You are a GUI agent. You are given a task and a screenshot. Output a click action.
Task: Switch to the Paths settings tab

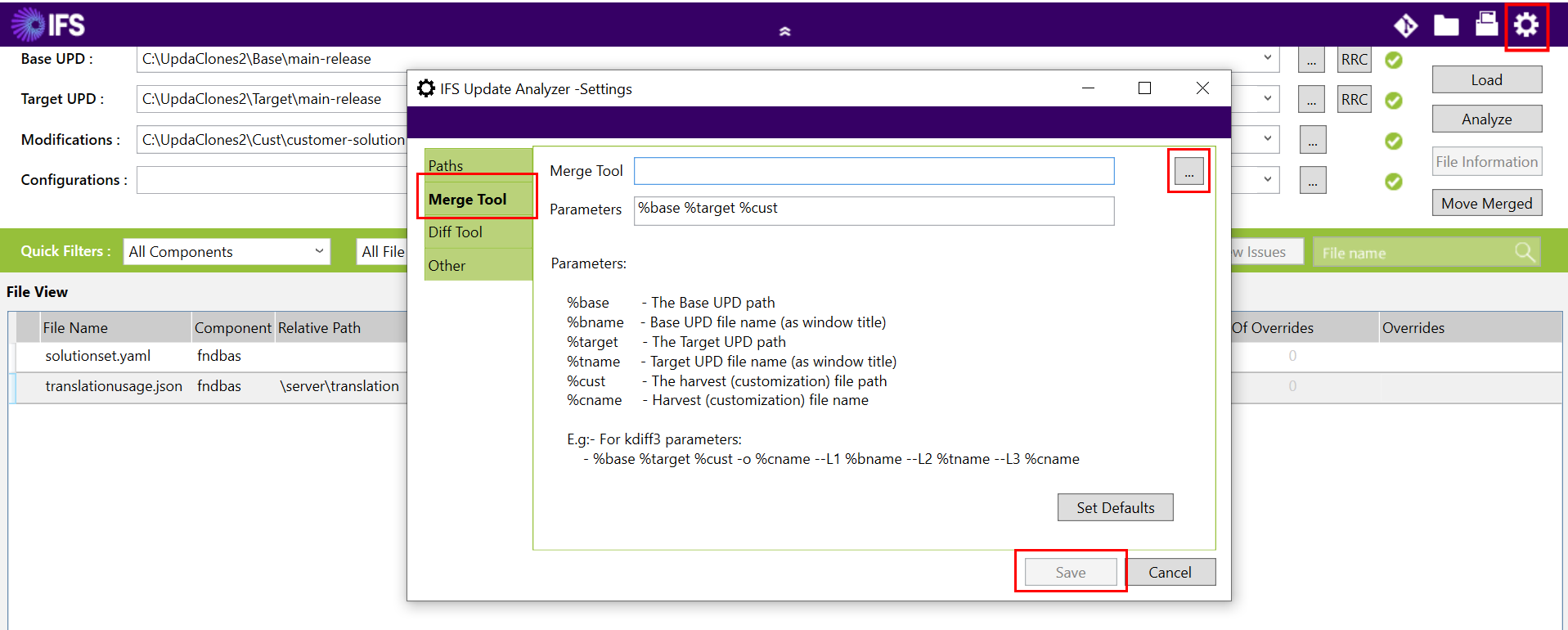[478, 164]
